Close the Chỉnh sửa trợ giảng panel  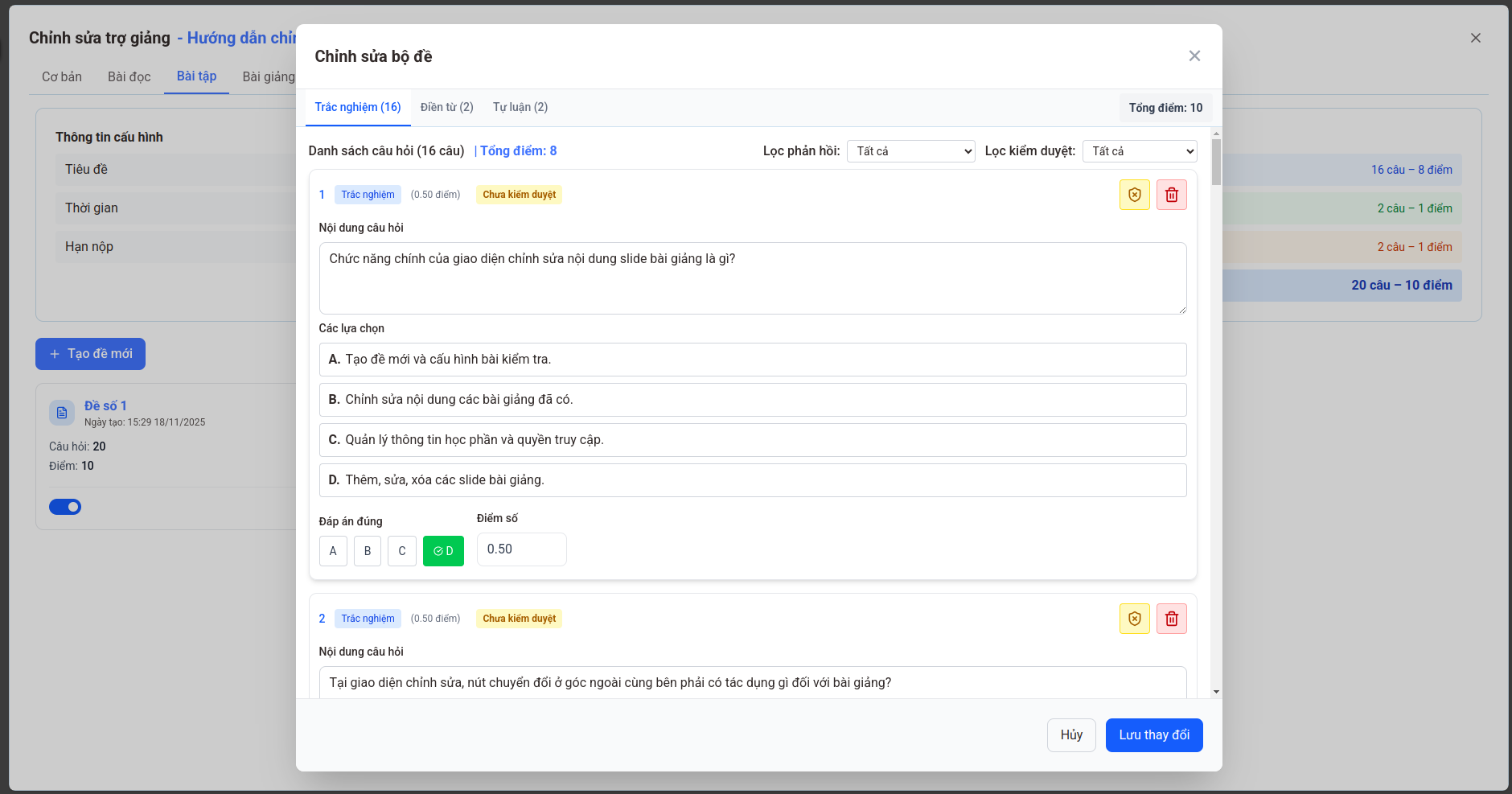pyautogui.click(x=1475, y=38)
